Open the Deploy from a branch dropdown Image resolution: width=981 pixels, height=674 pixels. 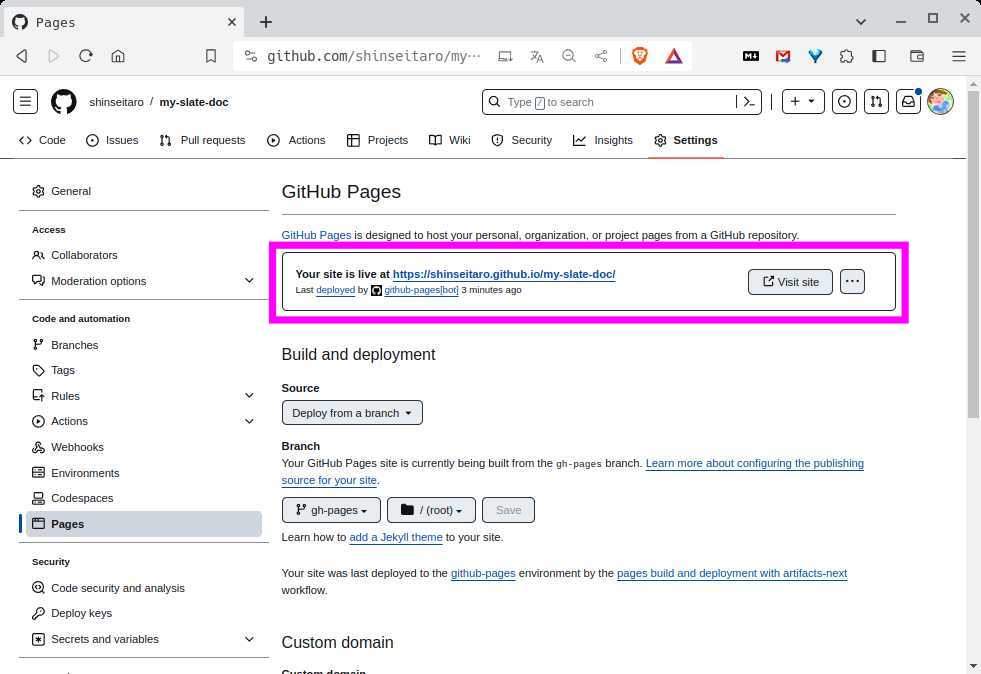(352, 413)
